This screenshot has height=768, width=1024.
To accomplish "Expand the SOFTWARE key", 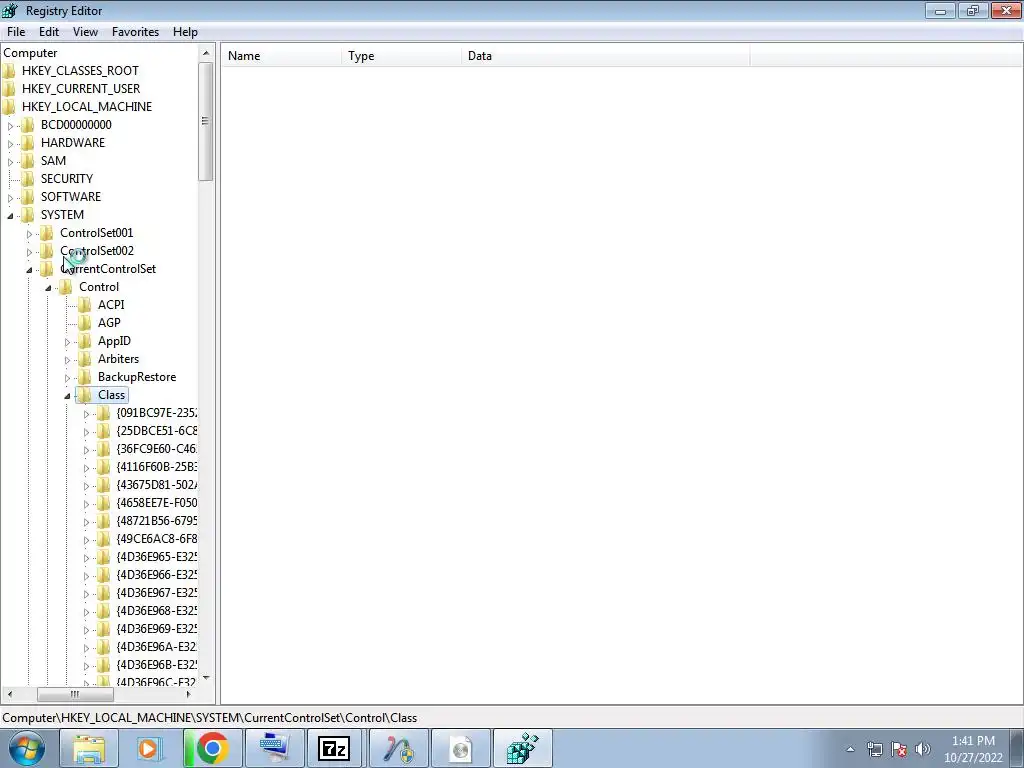I will point(10,197).
